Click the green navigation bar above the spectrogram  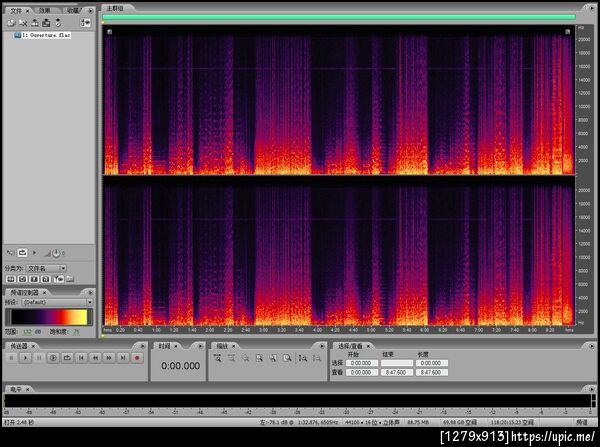pos(339,17)
